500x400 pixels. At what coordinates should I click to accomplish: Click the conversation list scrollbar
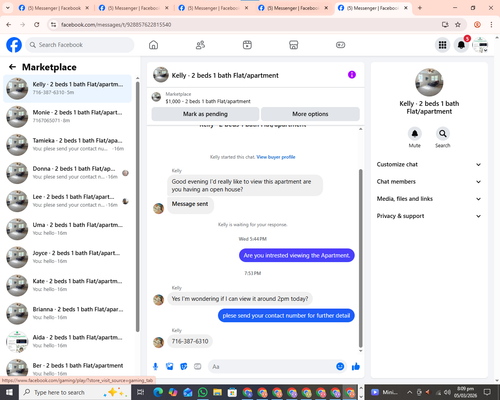pyautogui.click(x=138, y=207)
